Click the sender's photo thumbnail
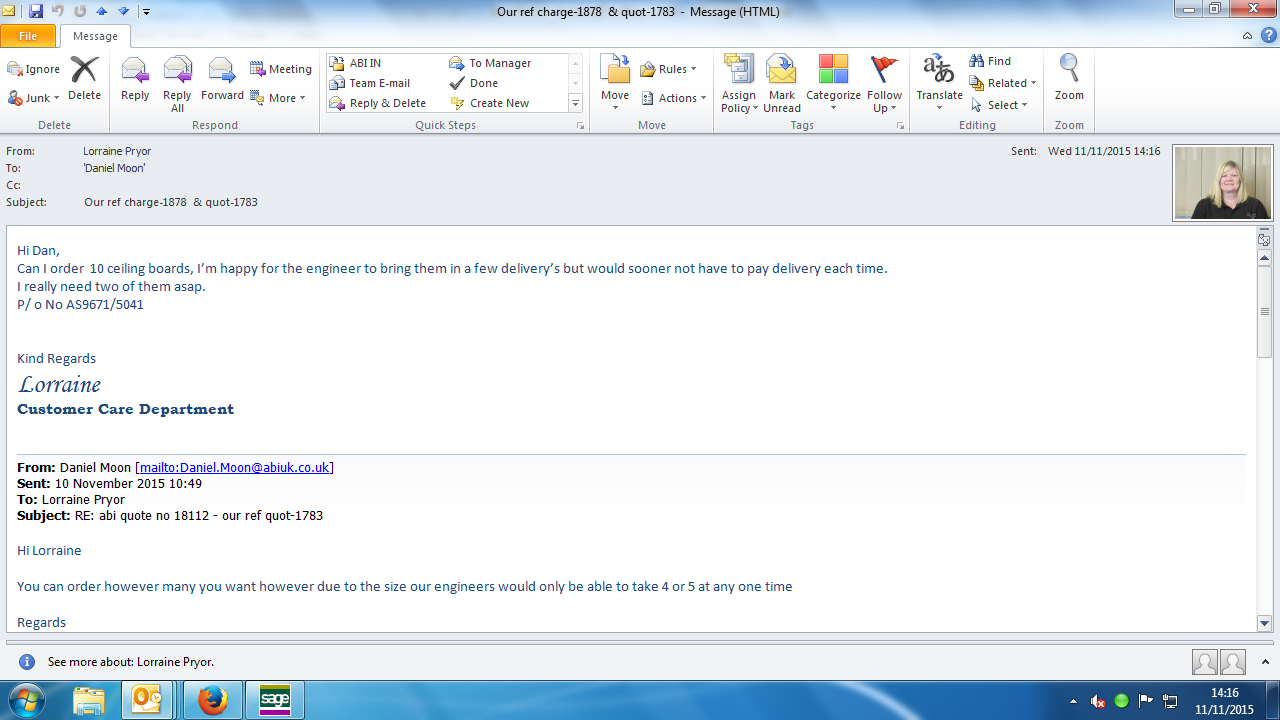 coord(1223,182)
